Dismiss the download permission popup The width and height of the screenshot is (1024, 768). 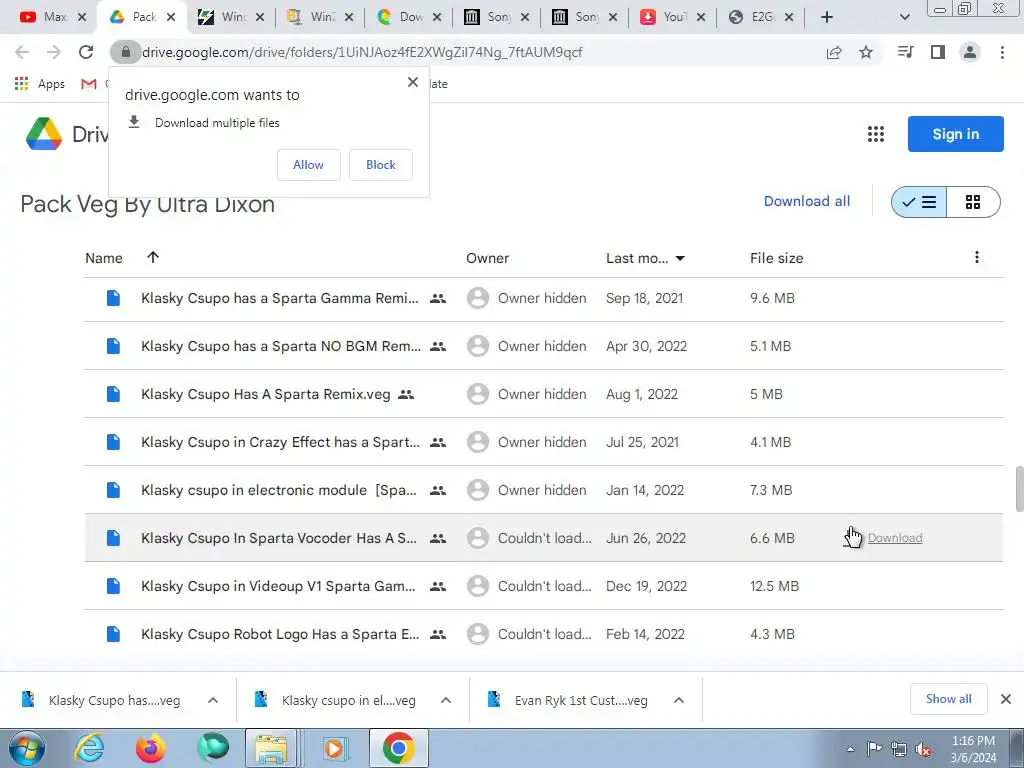413,82
